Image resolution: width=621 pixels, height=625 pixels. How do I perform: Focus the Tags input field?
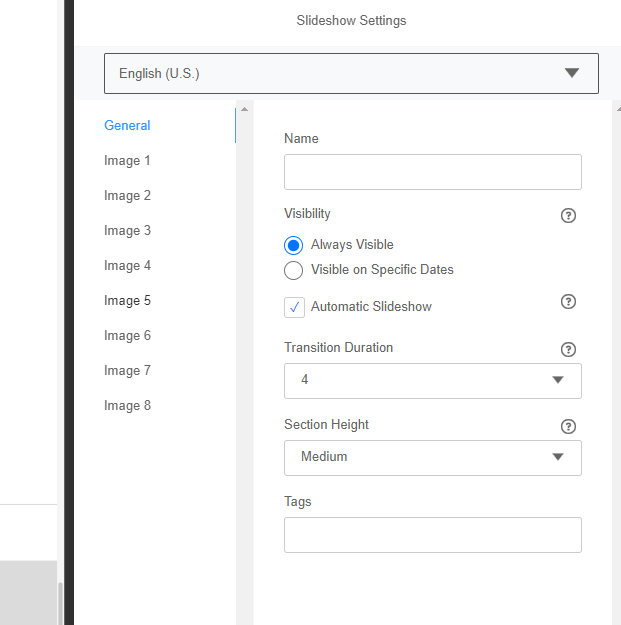(x=432, y=535)
